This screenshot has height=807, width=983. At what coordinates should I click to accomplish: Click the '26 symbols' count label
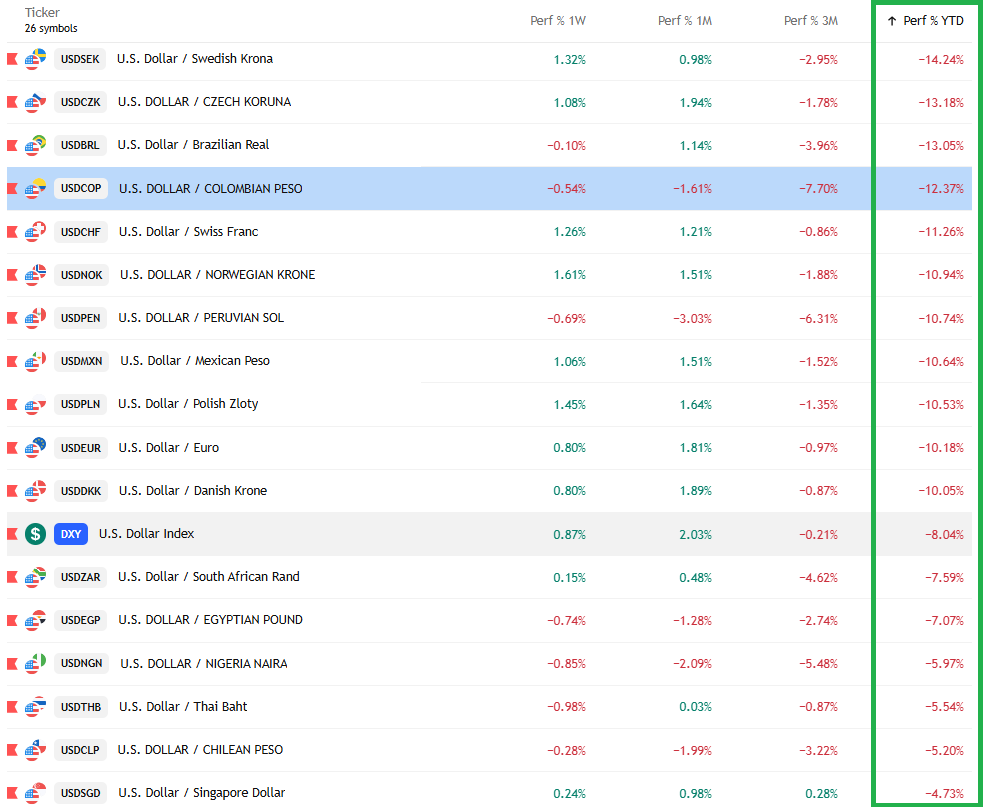[51, 29]
